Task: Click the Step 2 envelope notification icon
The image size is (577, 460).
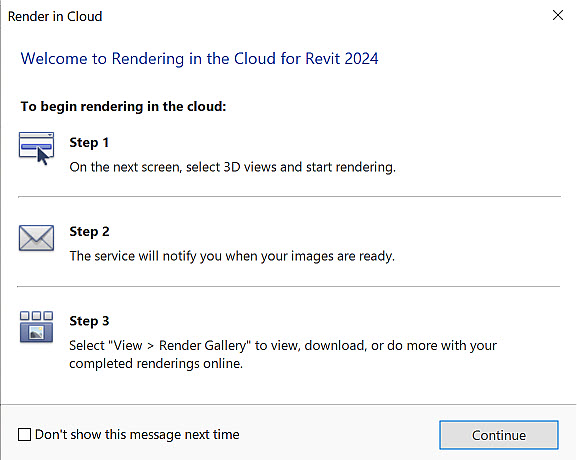Action: 36,238
